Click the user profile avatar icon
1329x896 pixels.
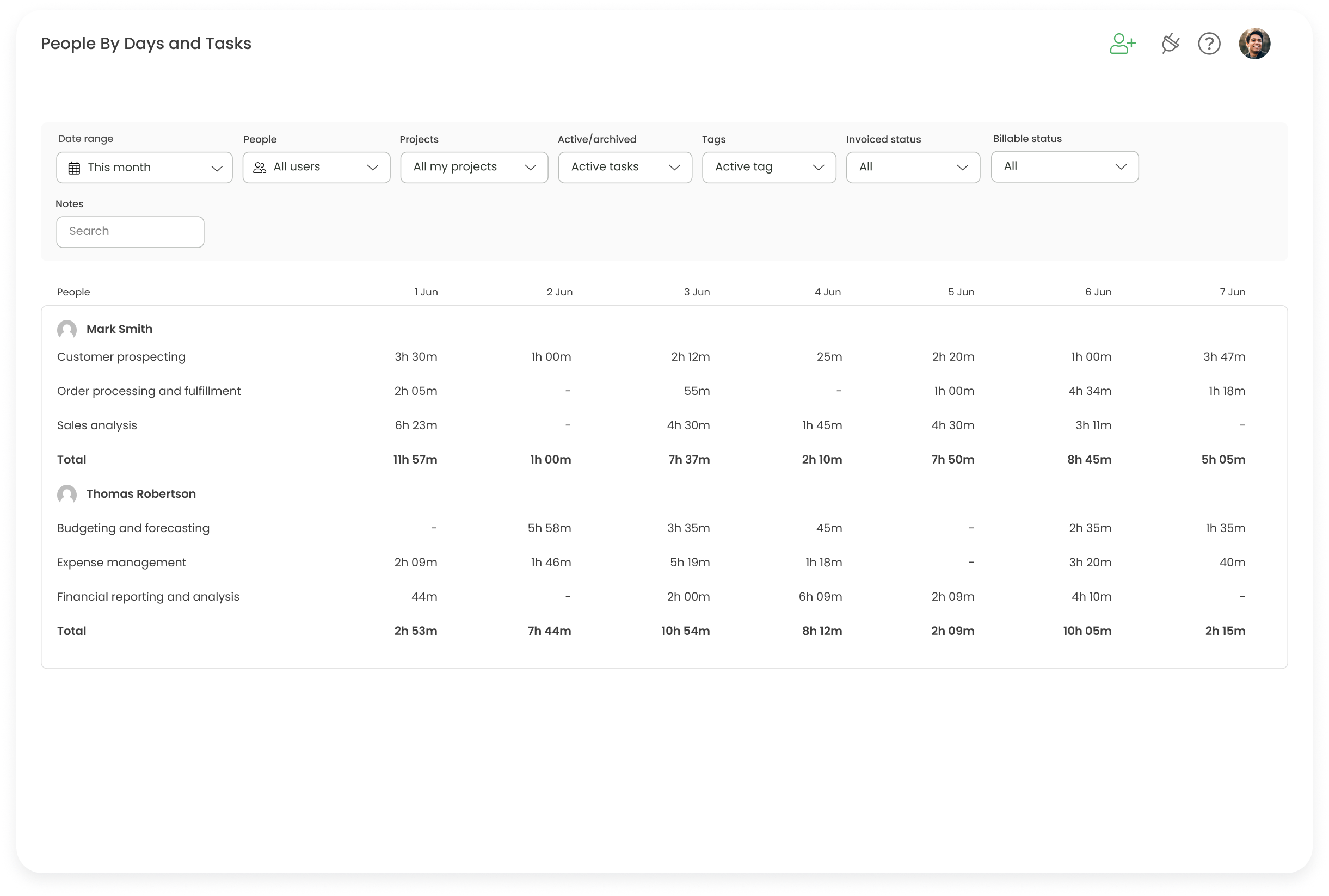click(1255, 43)
